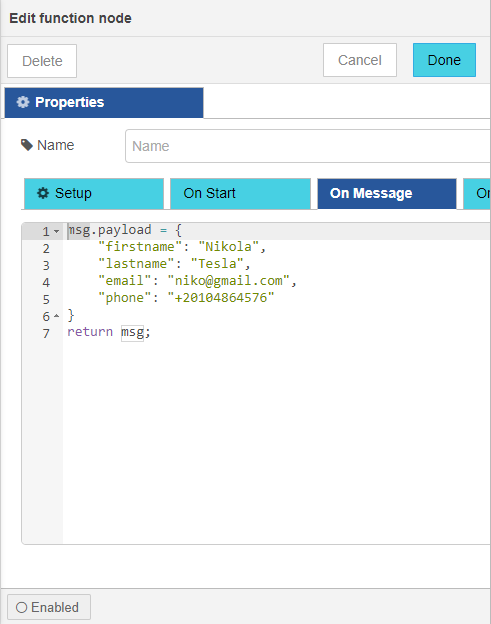
Task: Place cursor on the "Nikola" string value
Action: (x=228, y=247)
